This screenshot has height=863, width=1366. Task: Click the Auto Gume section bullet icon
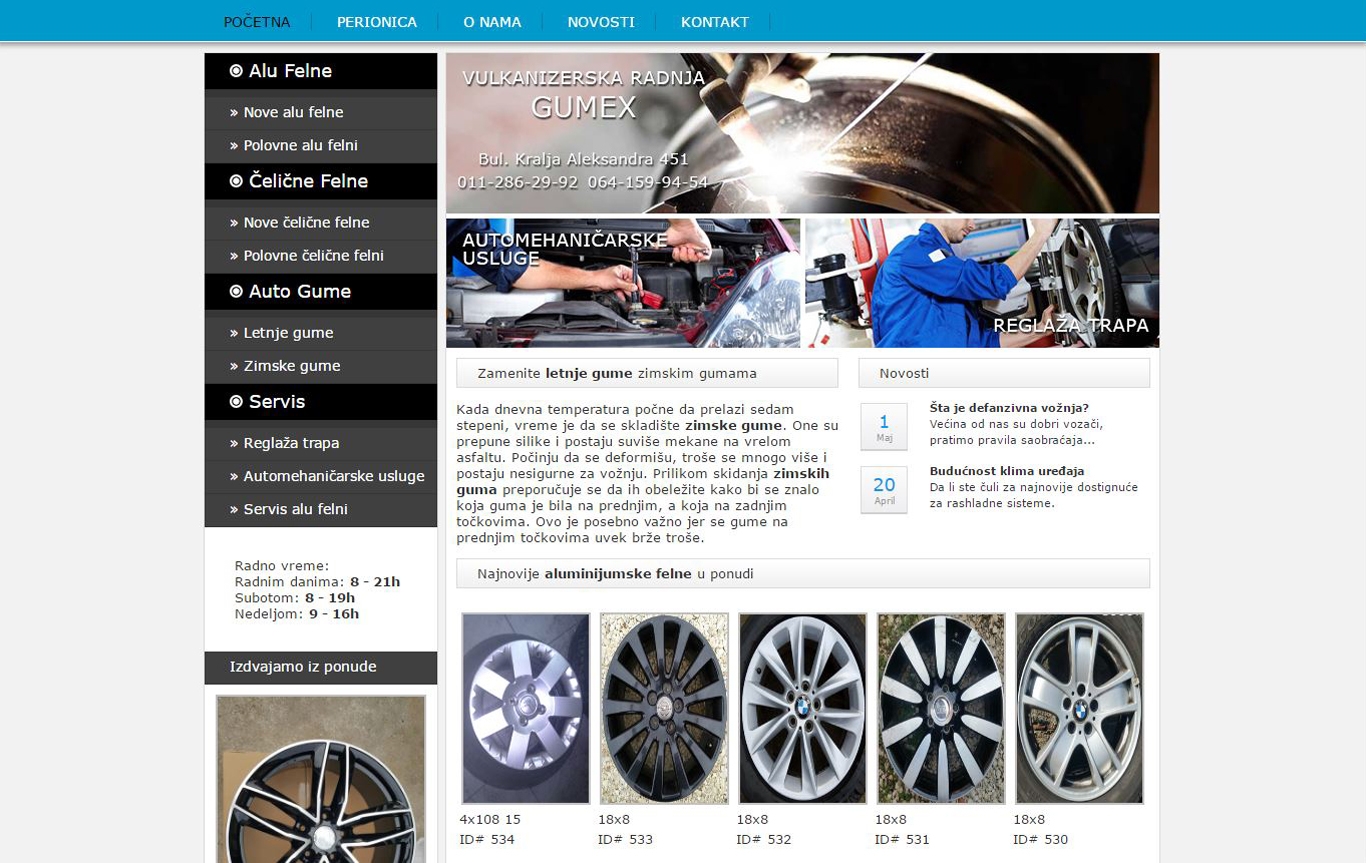point(236,291)
